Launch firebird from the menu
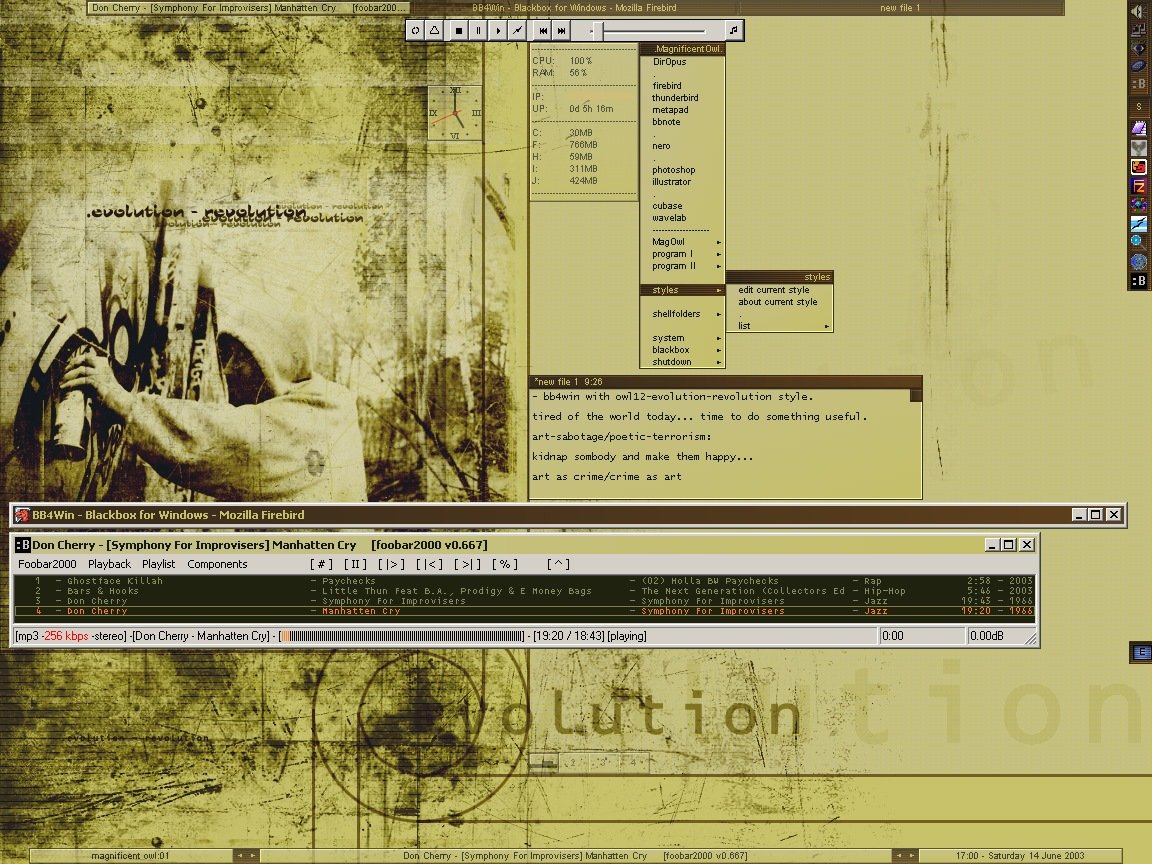1152x864 pixels. coord(667,86)
